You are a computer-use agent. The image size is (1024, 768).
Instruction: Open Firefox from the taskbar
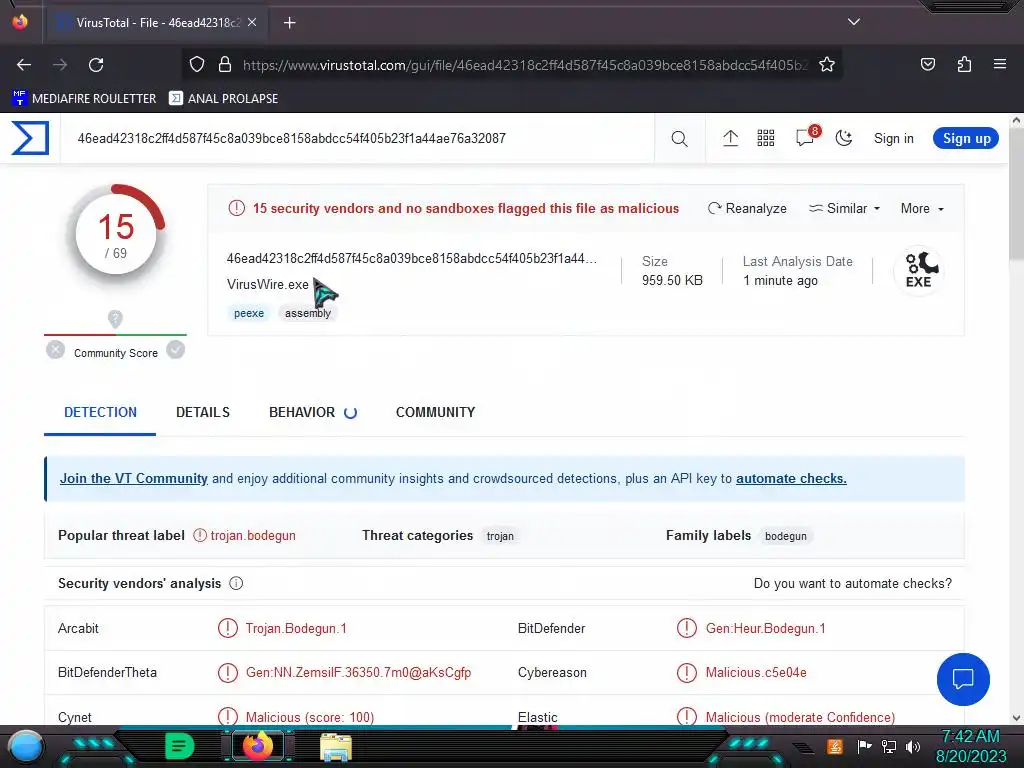(257, 746)
